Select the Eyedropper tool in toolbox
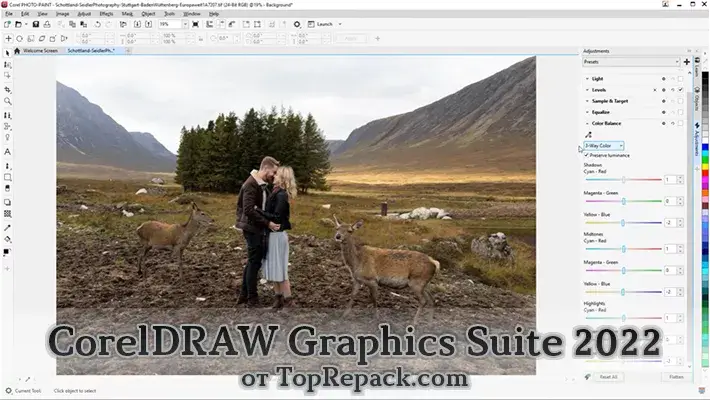 click(x=7, y=228)
